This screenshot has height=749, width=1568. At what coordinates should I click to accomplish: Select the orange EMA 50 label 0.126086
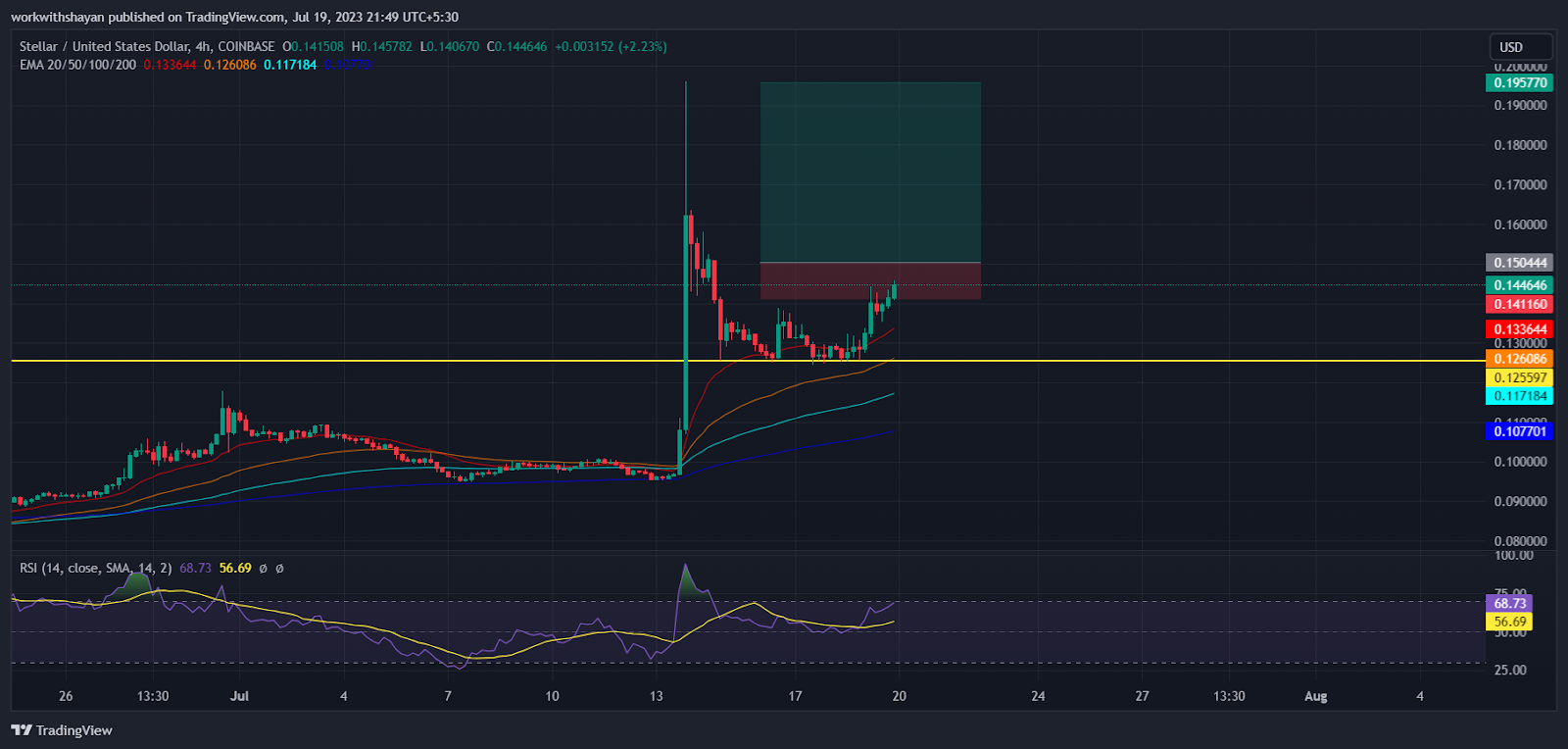click(x=1519, y=359)
